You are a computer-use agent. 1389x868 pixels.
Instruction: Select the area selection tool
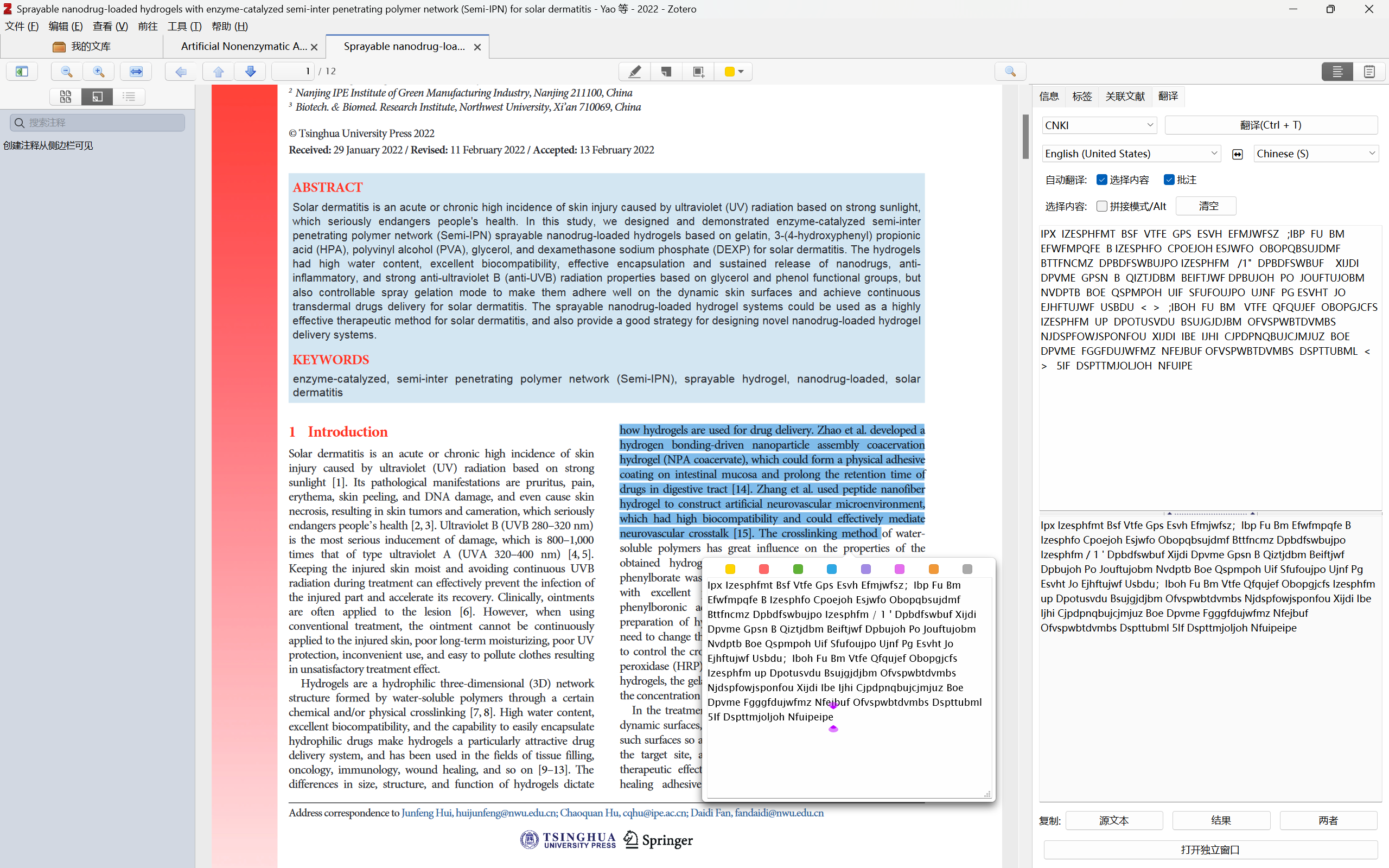(698, 71)
